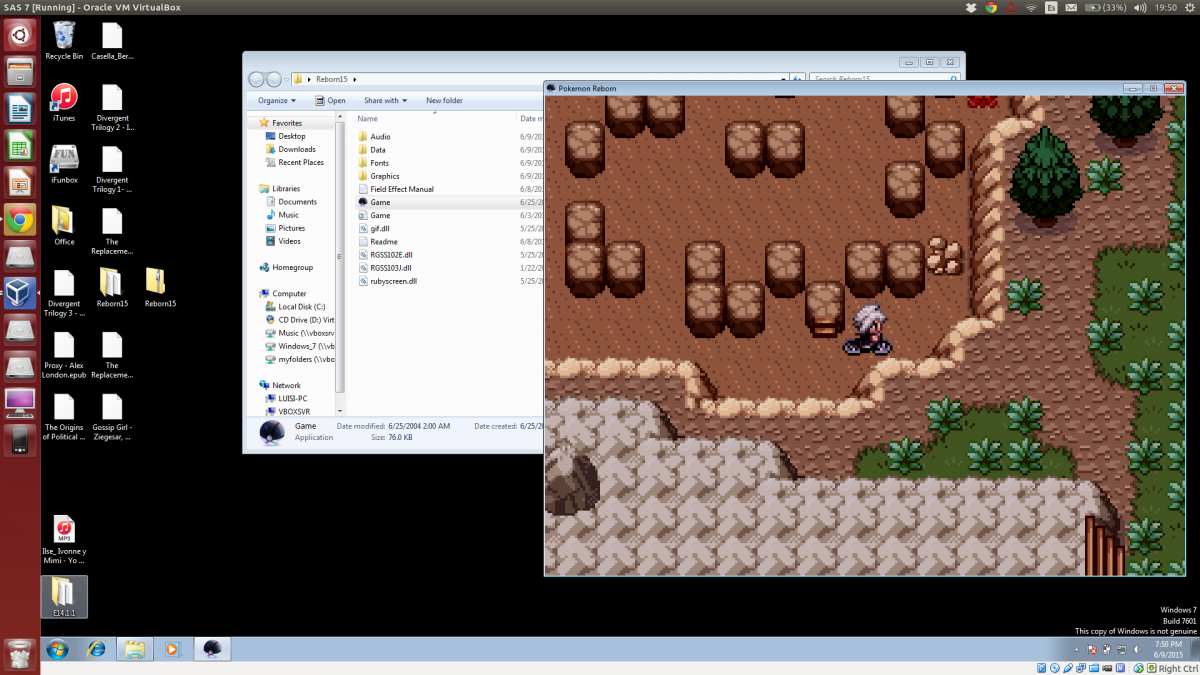
Task: Switch to Pokemon Reborn via the taskbar button
Action: (211, 649)
